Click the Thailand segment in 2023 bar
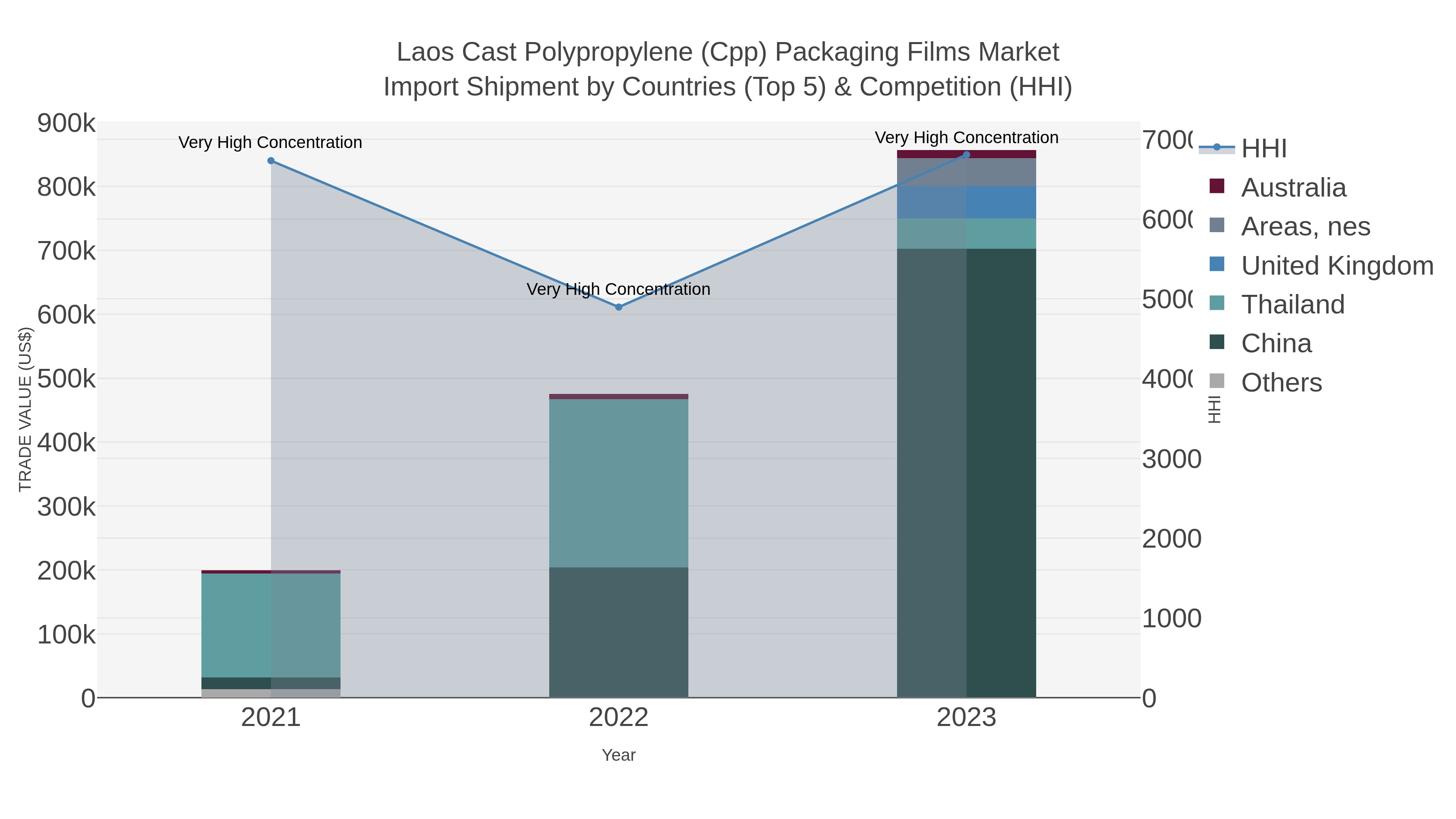Image resolution: width=1456 pixels, height=819 pixels. [x=966, y=233]
